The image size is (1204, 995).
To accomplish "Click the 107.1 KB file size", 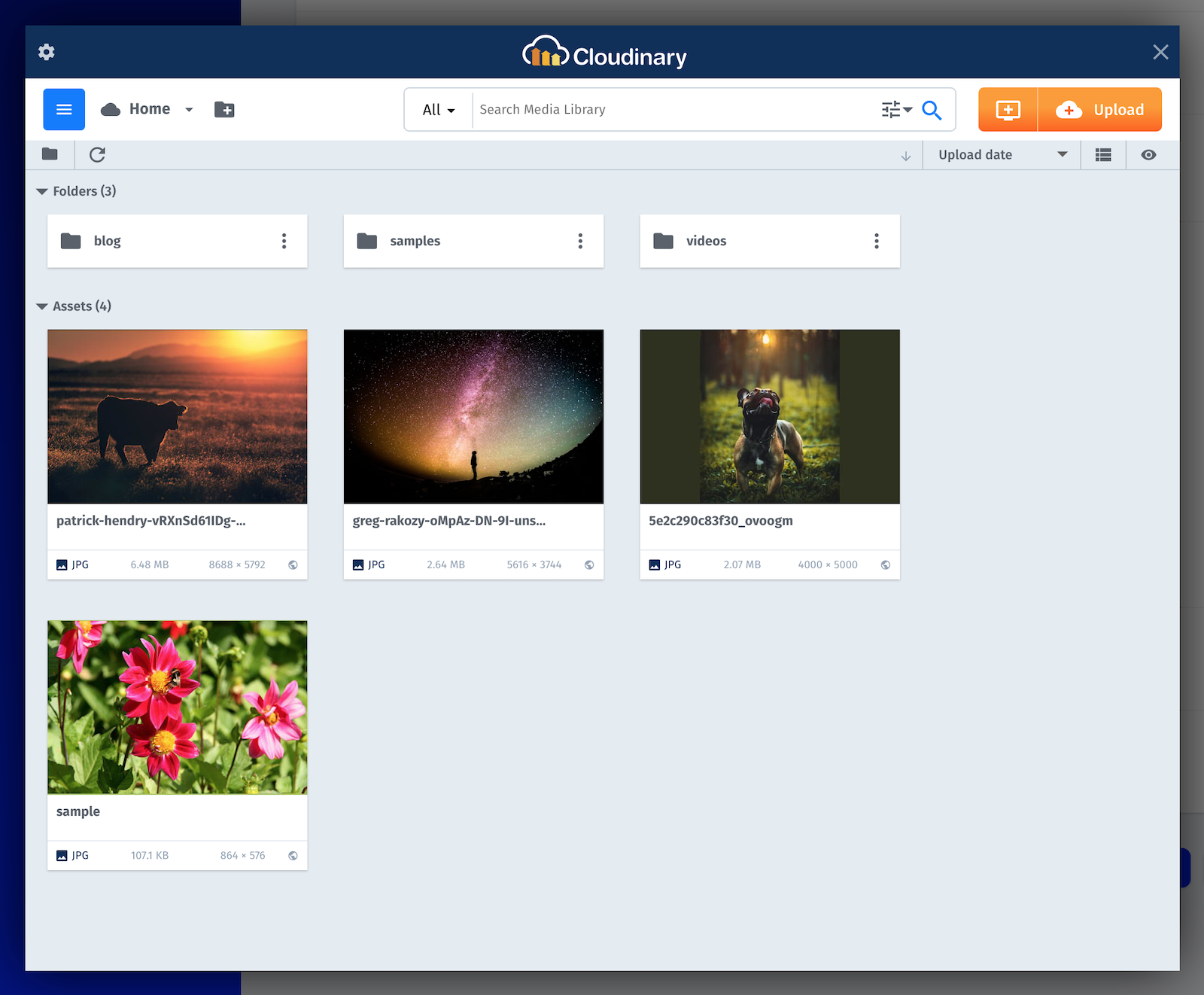I will click(150, 856).
